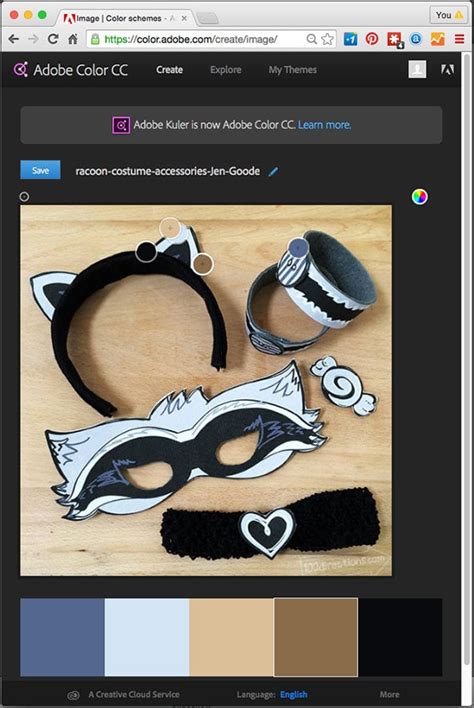Open the English language selector
Image resolution: width=474 pixels, height=708 pixels.
click(x=293, y=694)
